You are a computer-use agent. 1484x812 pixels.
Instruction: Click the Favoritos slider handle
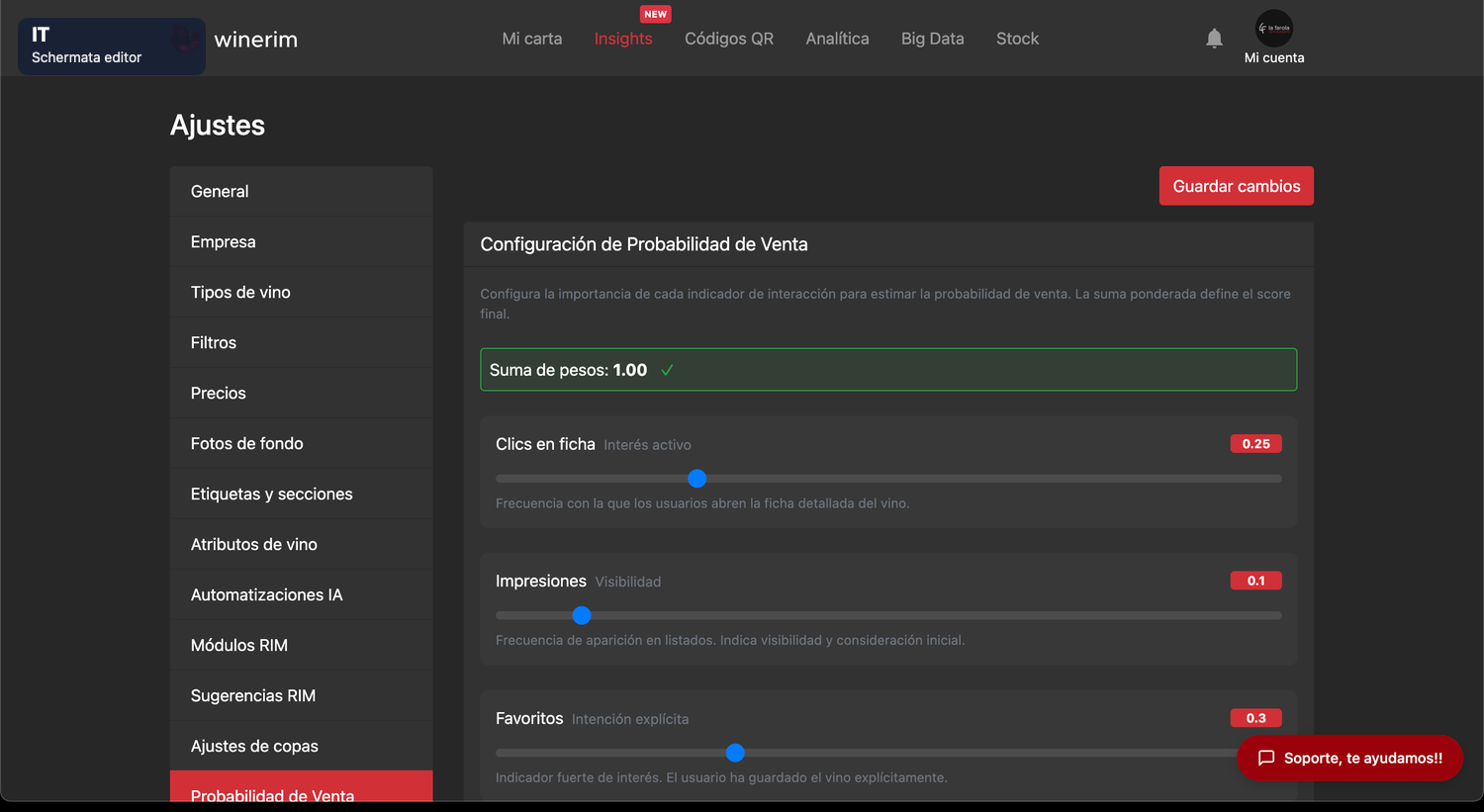coord(735,753)
